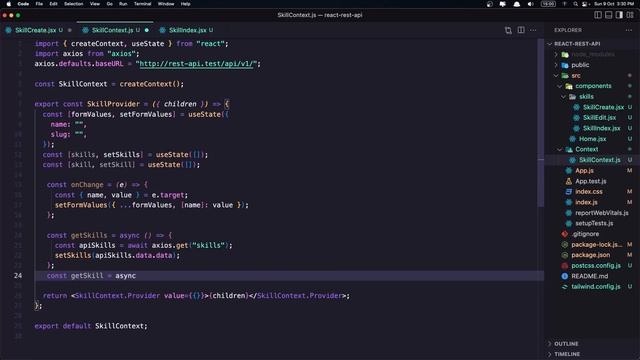Click Open Changes icon in editor toolbar

[508, 30]
